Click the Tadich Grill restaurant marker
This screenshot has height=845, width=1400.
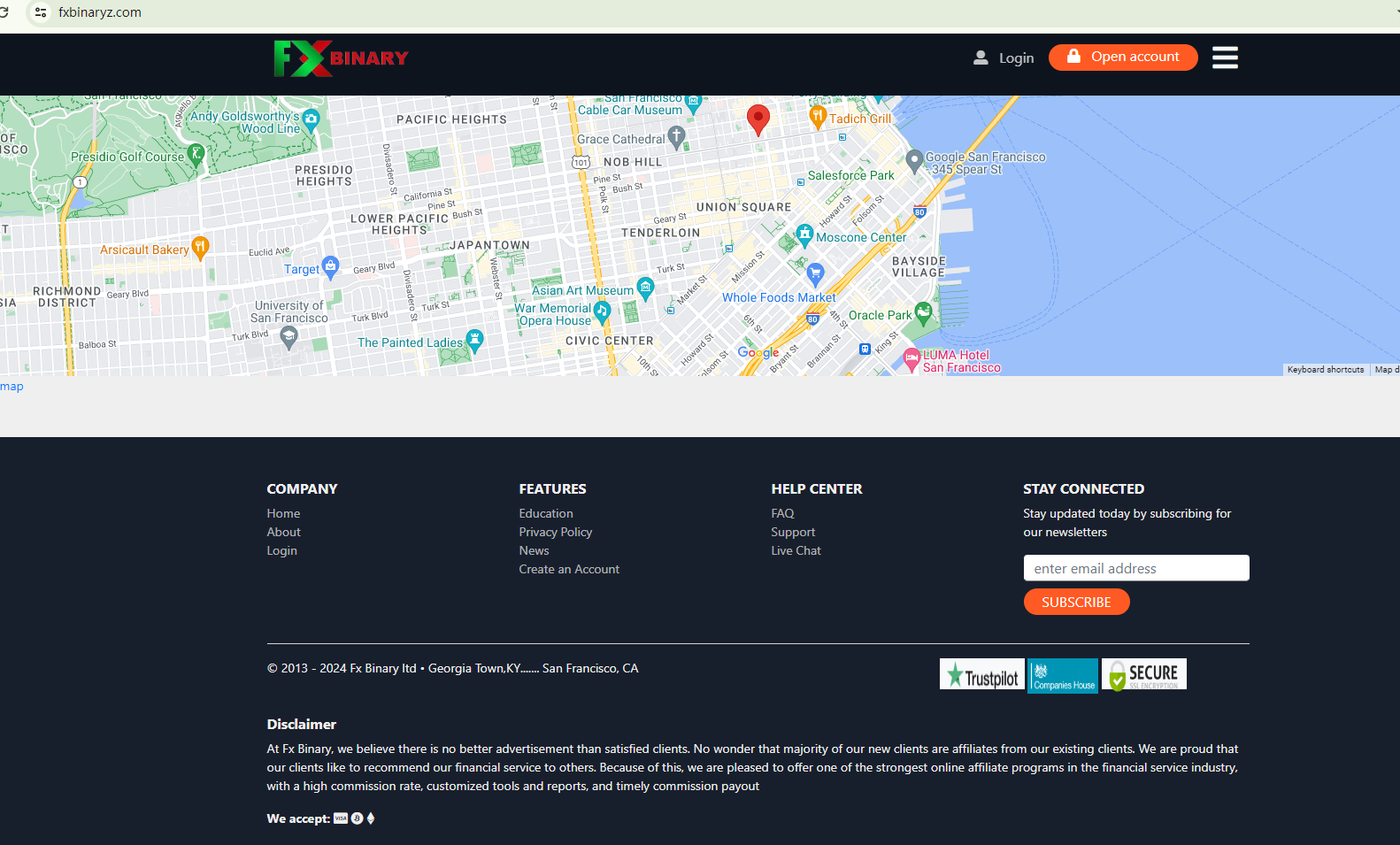point(818,117)
